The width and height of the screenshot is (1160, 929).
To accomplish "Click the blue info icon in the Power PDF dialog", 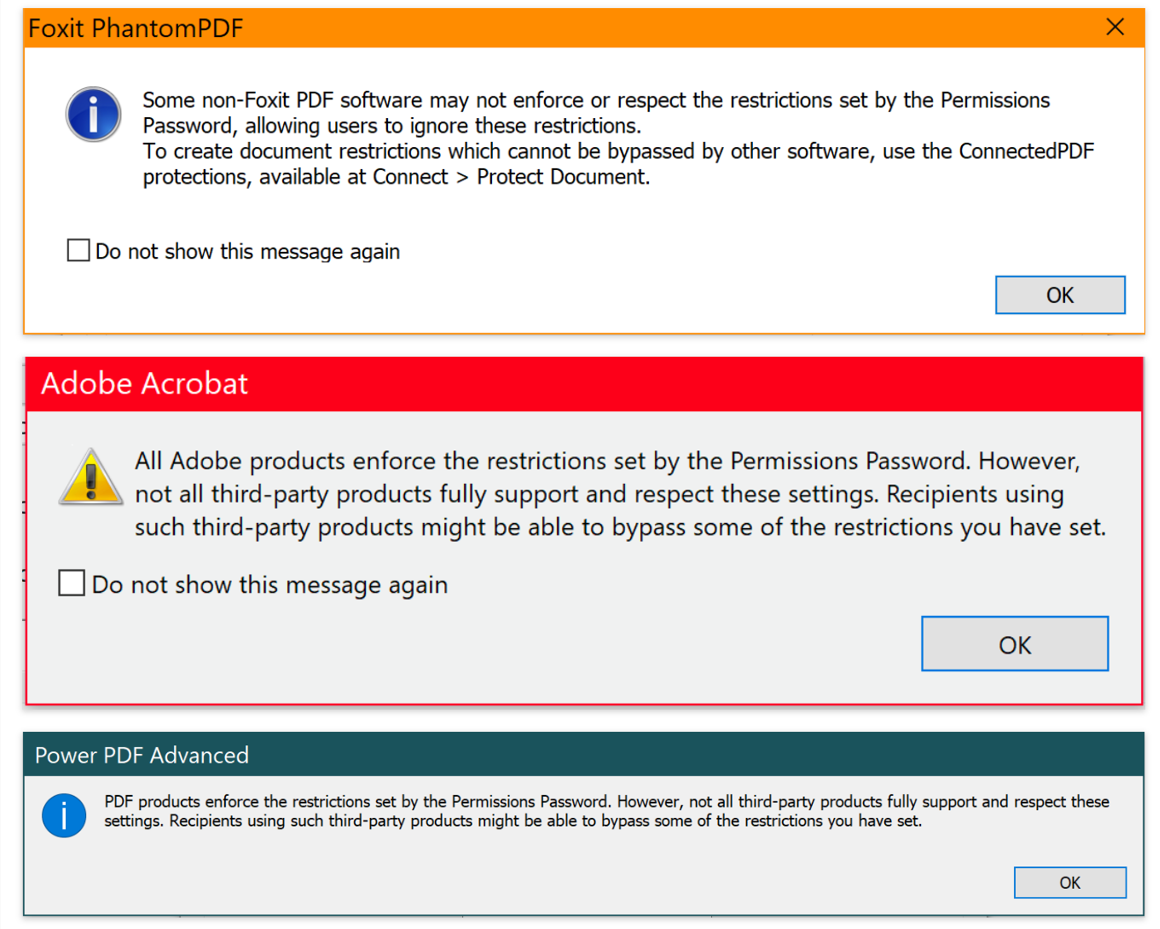I will [x=63, y=816].
